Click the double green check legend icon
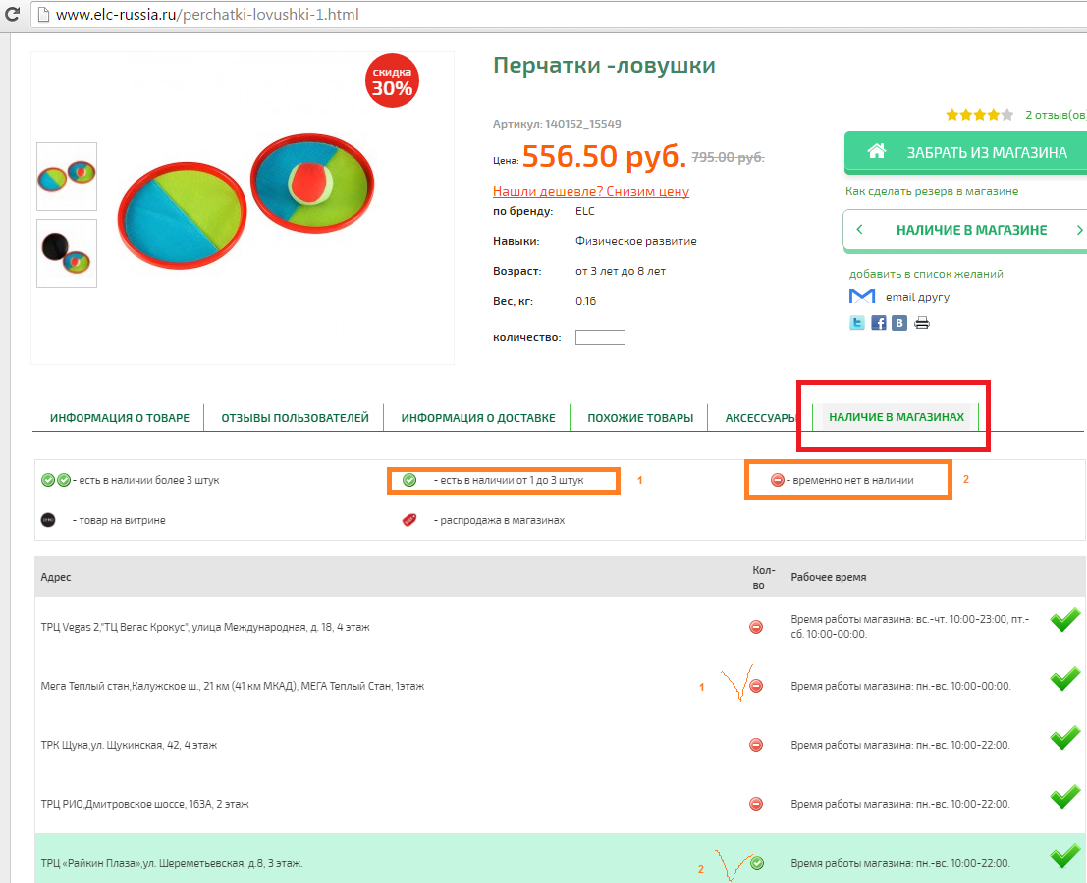 point(55,480)
